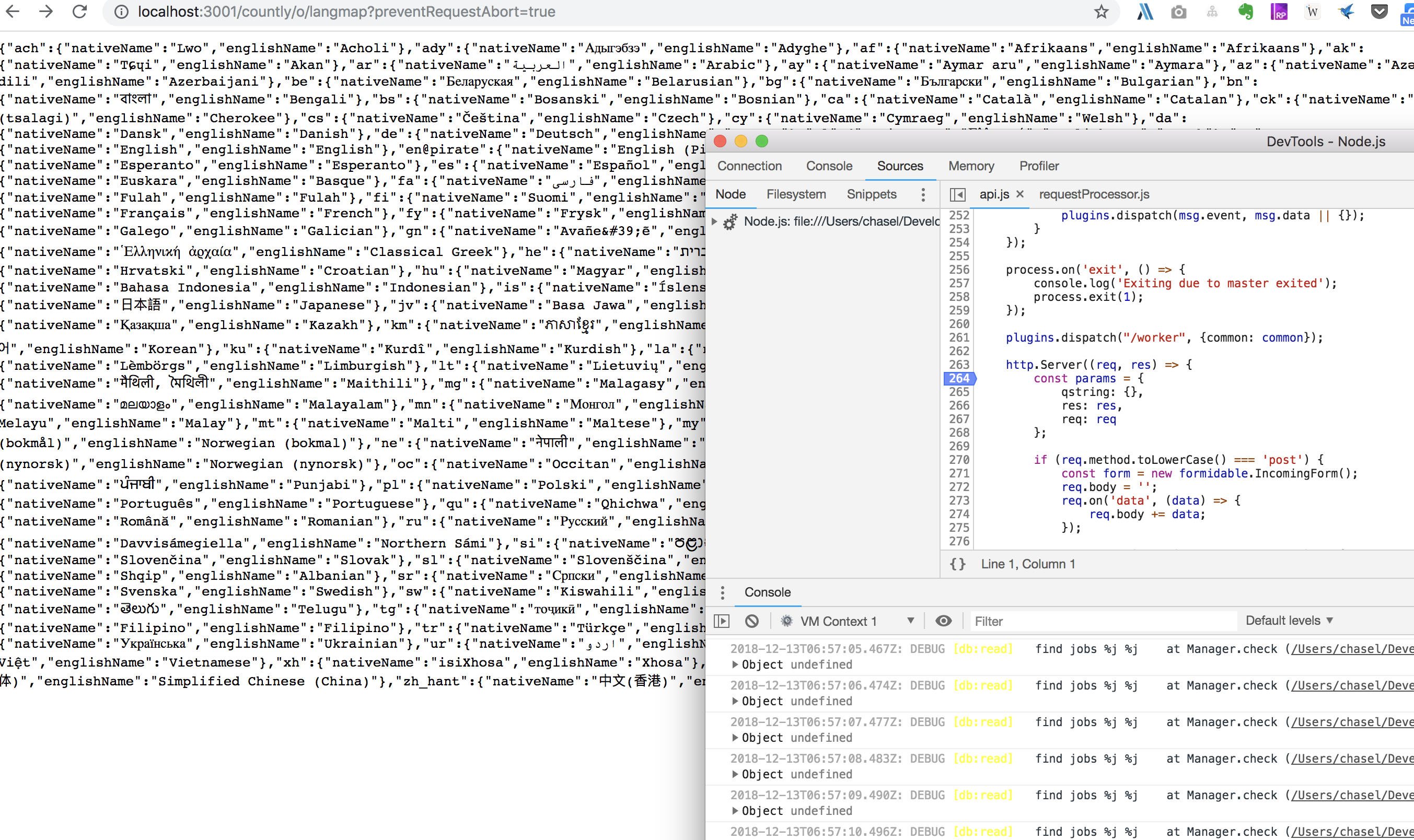Go forward in browser history
The width and height of the screenshot is (1414, 840).
pyautogui.click(x=46, y=11)
